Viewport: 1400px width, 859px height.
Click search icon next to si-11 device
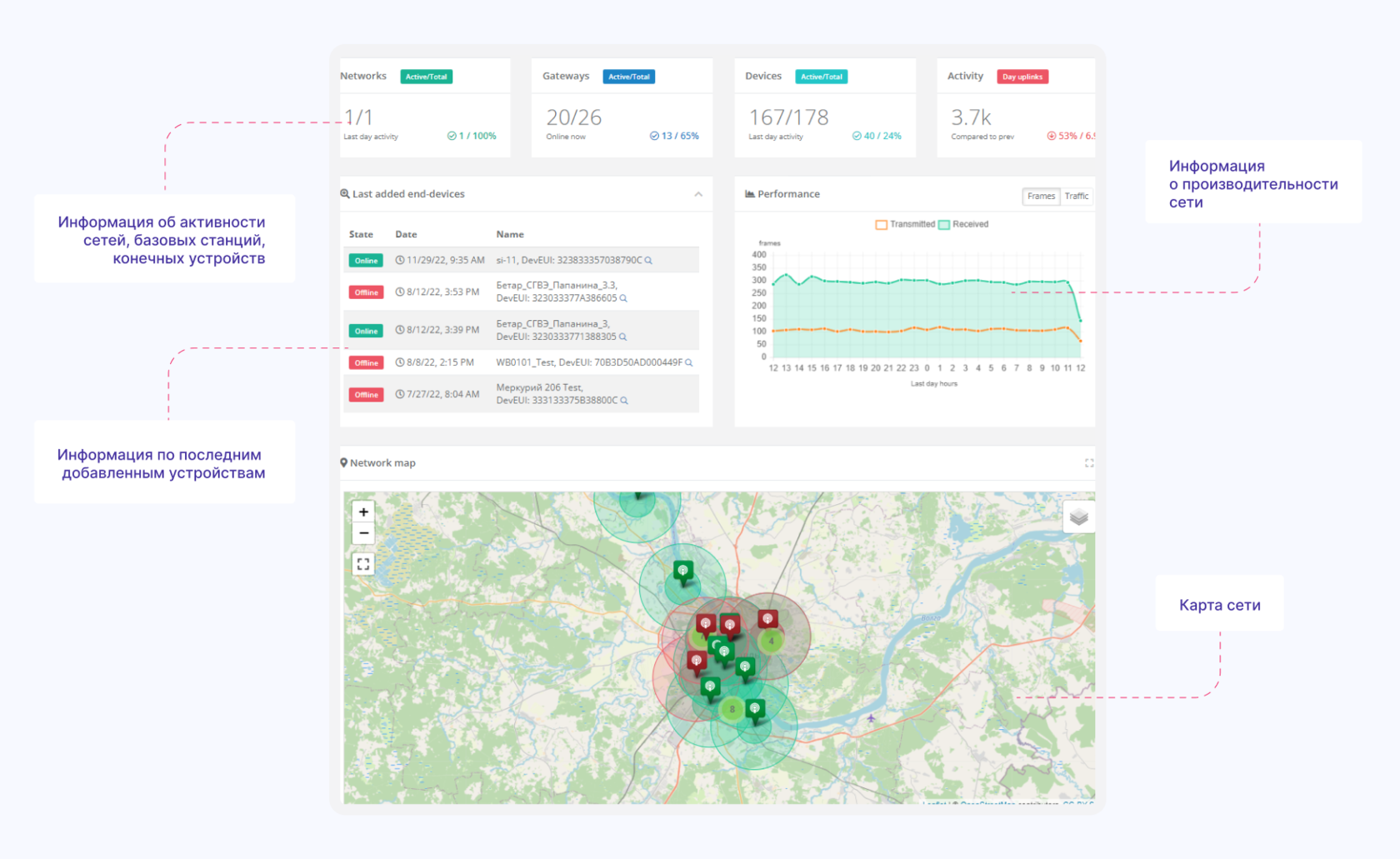pos(648,261)
